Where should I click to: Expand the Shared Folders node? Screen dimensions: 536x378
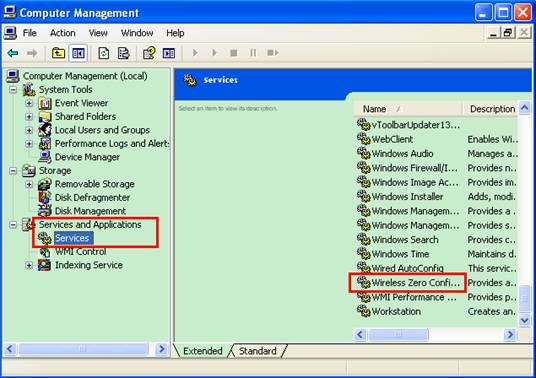click(29, 117)
